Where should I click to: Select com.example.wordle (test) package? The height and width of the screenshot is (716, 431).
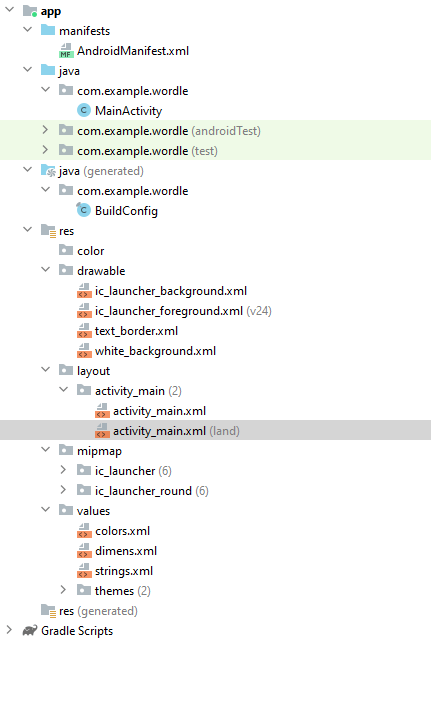pos(147,151)
